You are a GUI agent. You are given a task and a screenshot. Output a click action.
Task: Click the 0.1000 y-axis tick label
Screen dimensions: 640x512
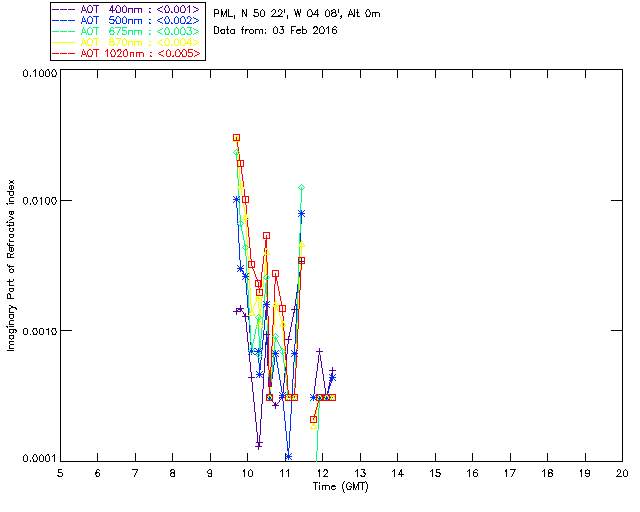[x=40, y=73]
